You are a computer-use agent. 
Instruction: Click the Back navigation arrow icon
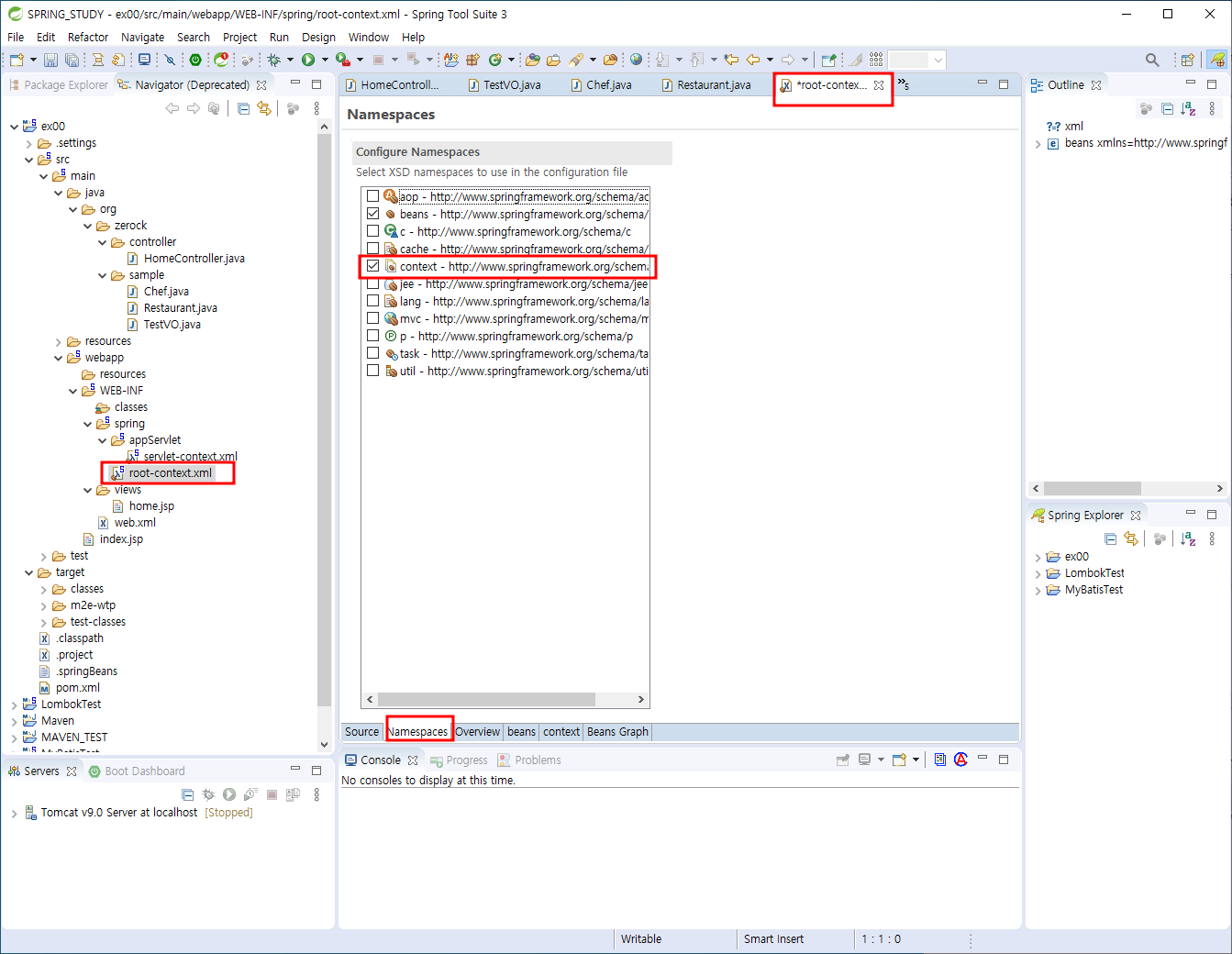[x=753, y=60]
